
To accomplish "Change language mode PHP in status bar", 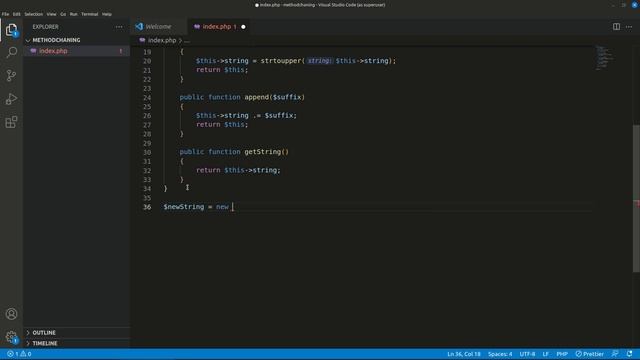I will click(x=562, y=354).
